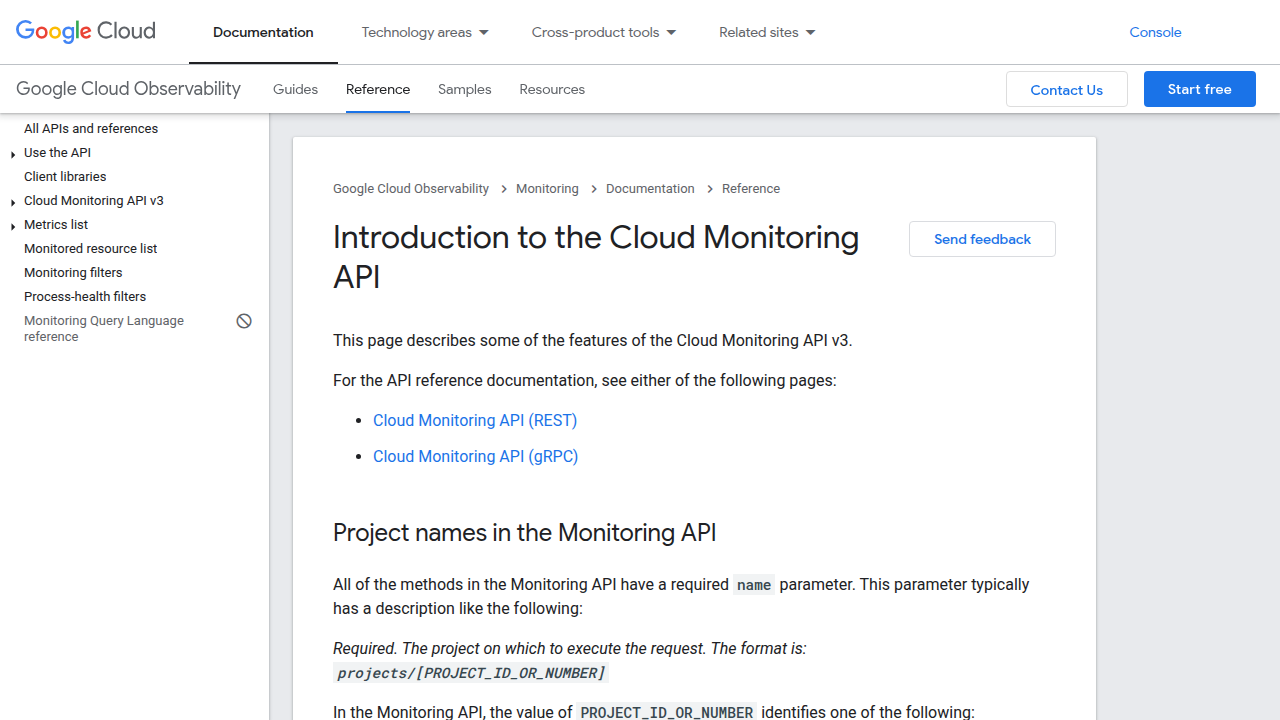Screen dimensions: 1280x720
Task: Select the Documentation top tab
Action: pos(263,32)
